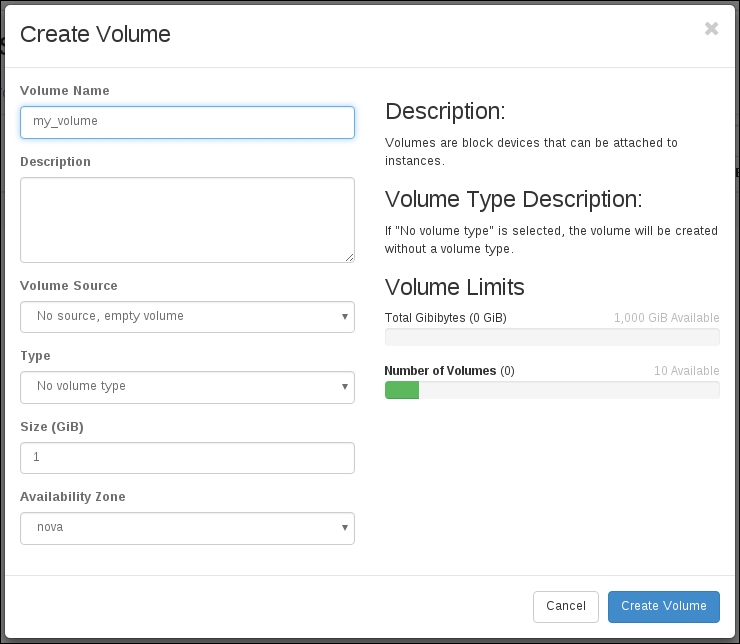
Task: Click the 1,000 GiB Available text
Action: tap(666, 318)
